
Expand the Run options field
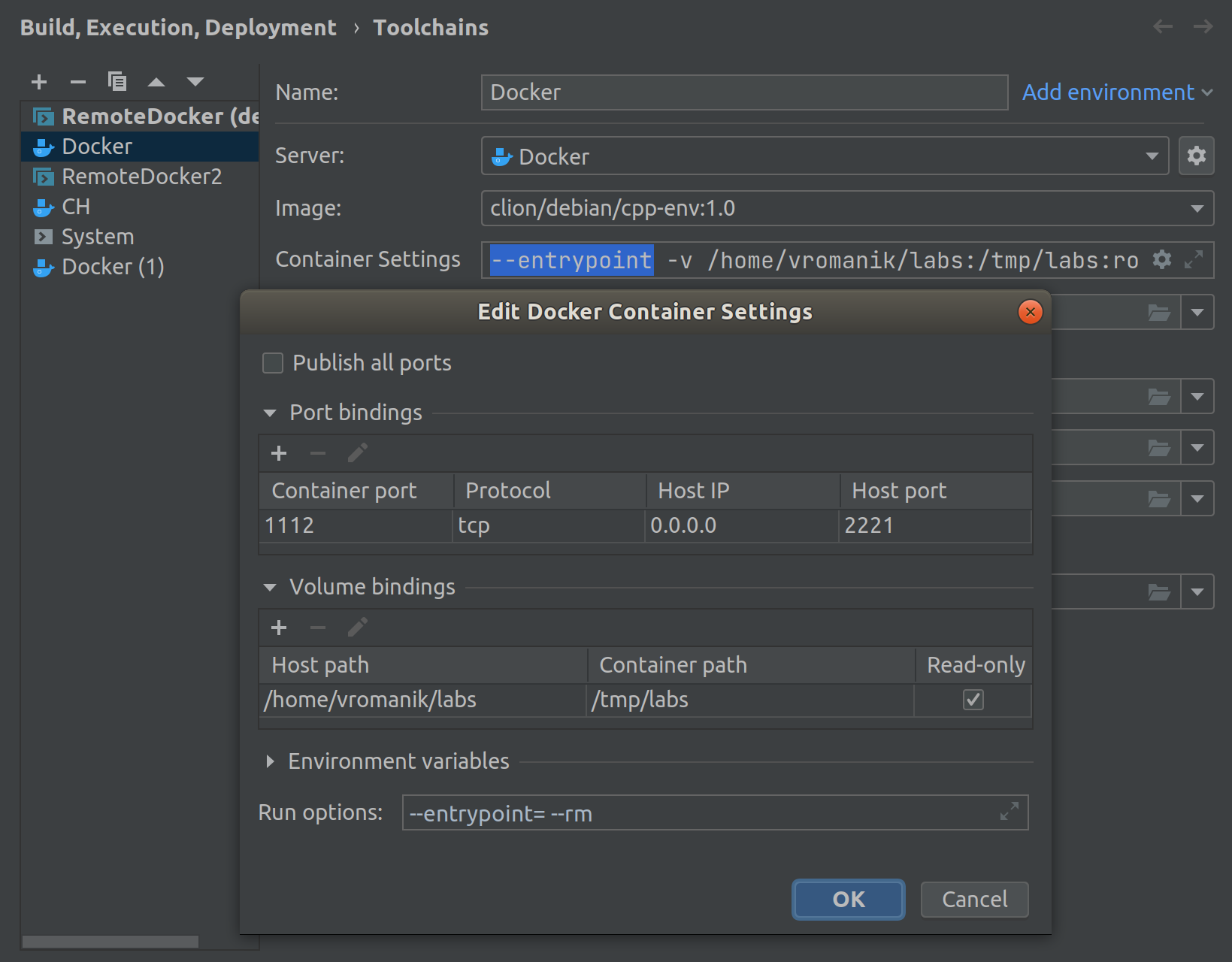click(1010, 812)
